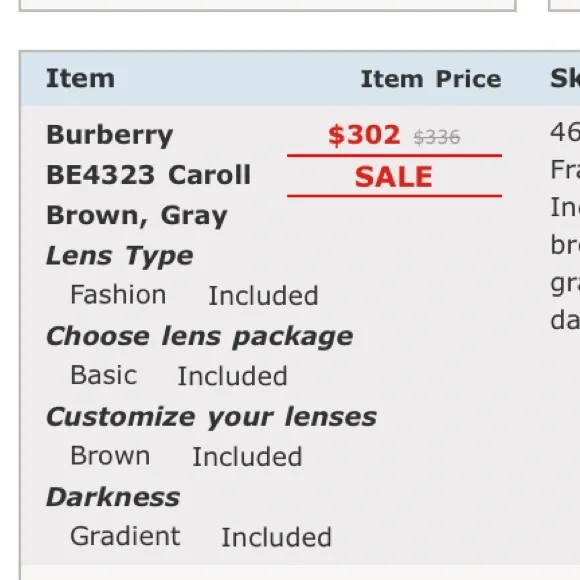The height and width of the screenshot is (580, 580).
Task: Click Included next to Brown
Action: point(247,457)
